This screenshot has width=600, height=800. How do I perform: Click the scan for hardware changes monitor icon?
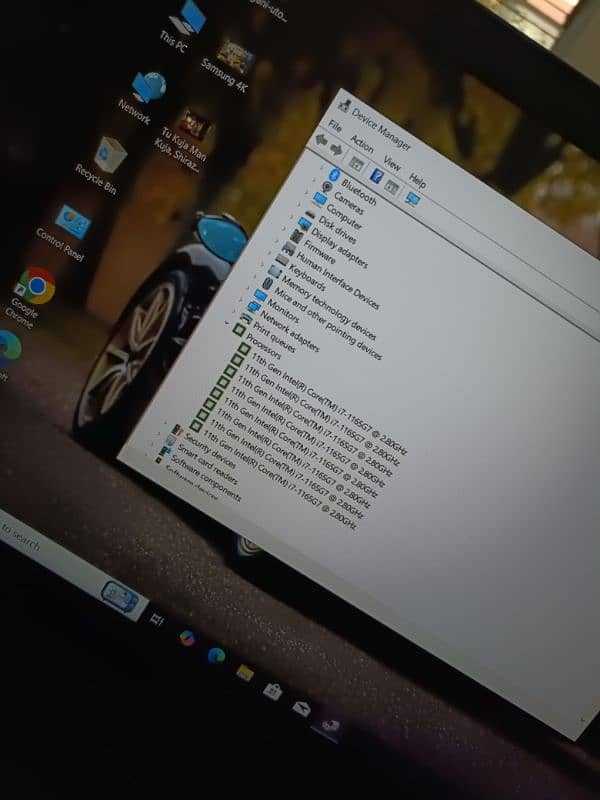tap(412, 198)
